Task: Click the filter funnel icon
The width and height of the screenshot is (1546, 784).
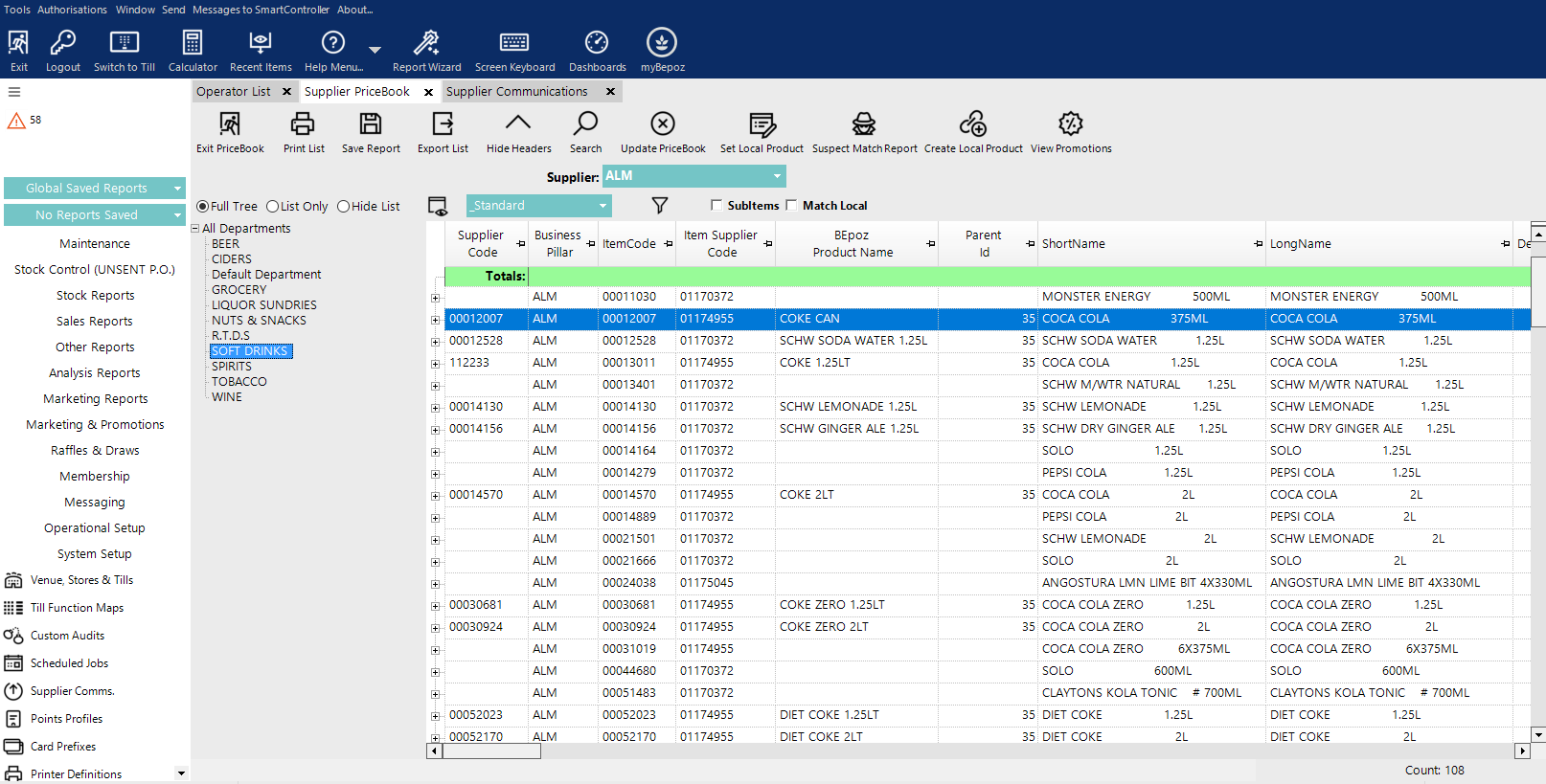Action: point(660,205)
